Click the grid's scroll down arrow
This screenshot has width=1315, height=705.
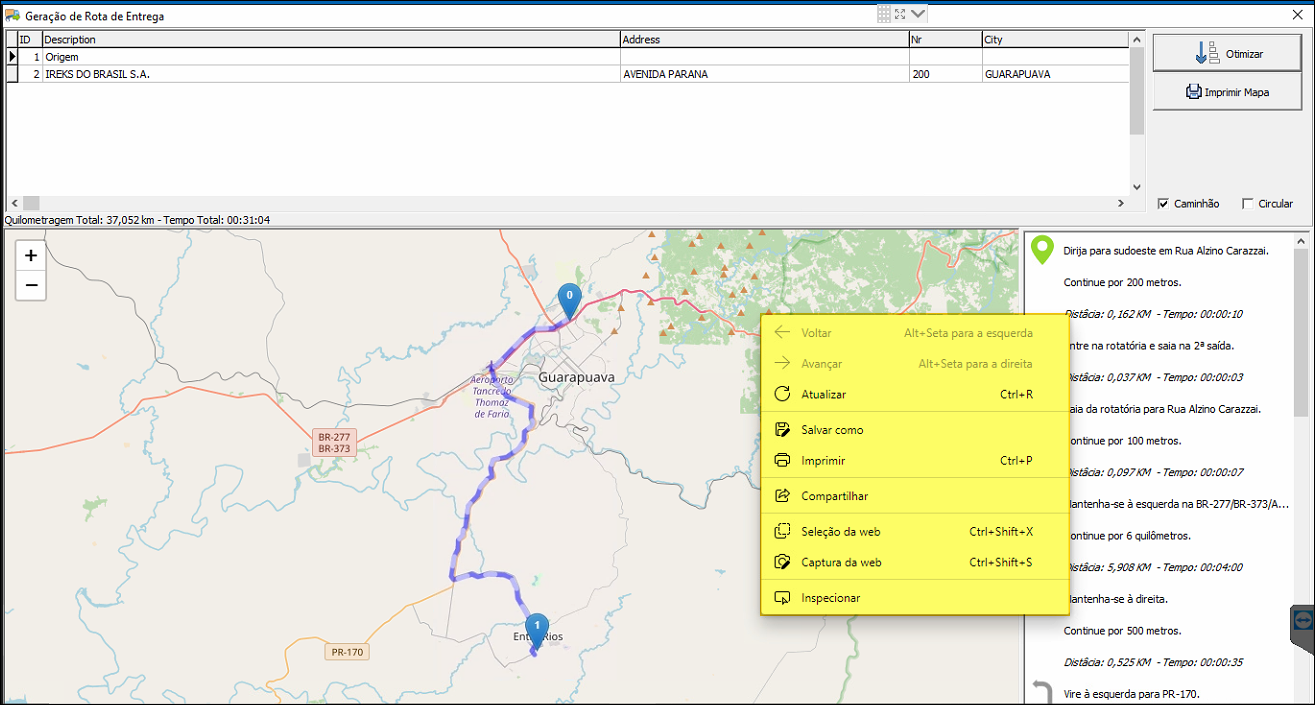[1136, 187]
